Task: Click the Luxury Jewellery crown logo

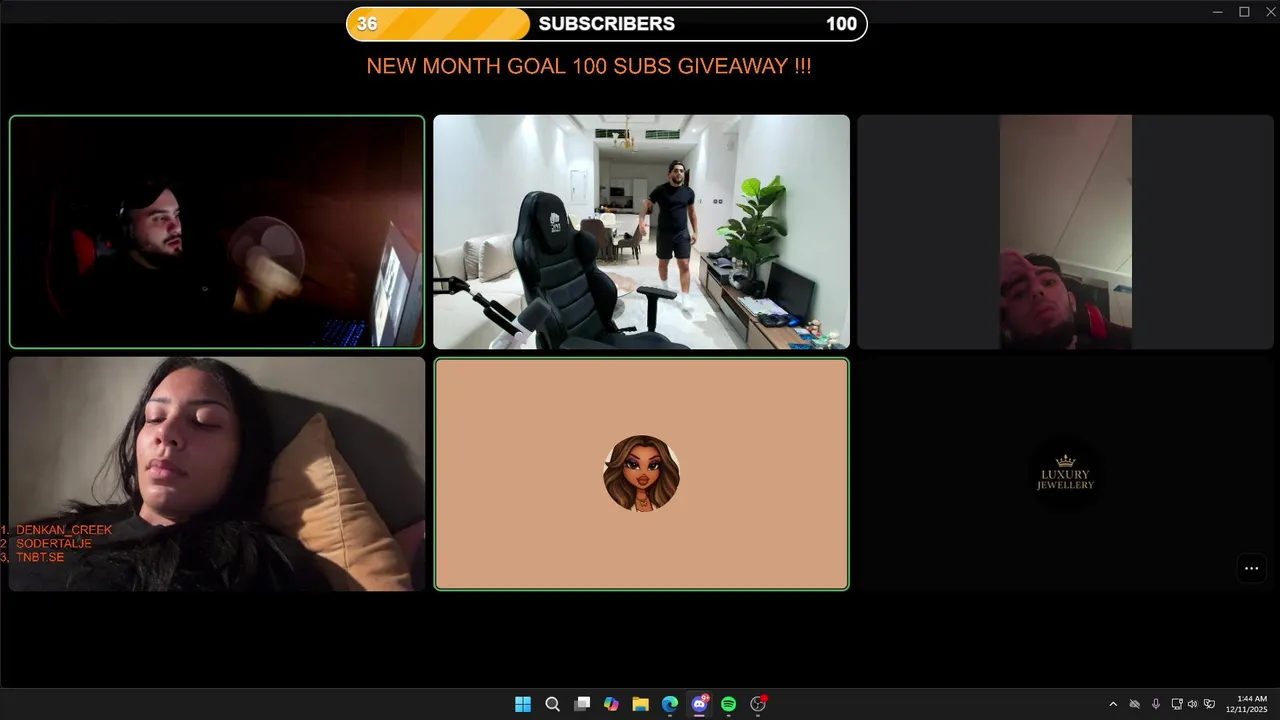Action: tap(1065, 474)
